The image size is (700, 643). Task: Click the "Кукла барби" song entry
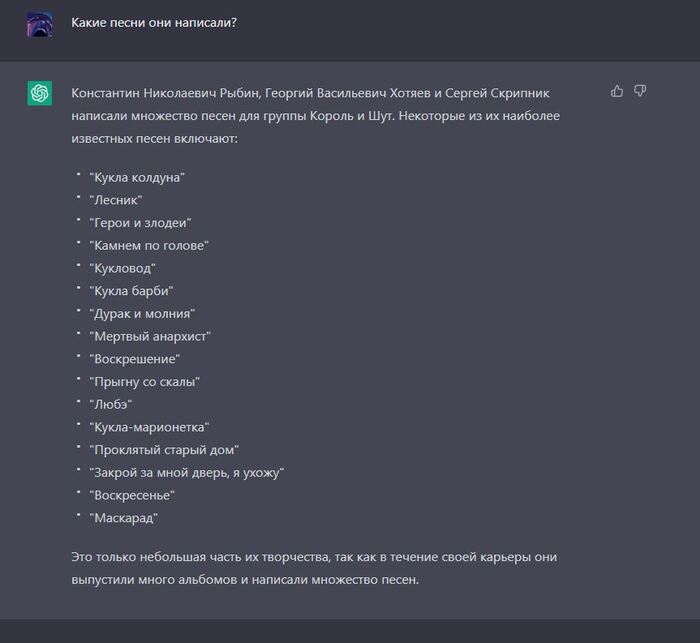click(131, 291)
